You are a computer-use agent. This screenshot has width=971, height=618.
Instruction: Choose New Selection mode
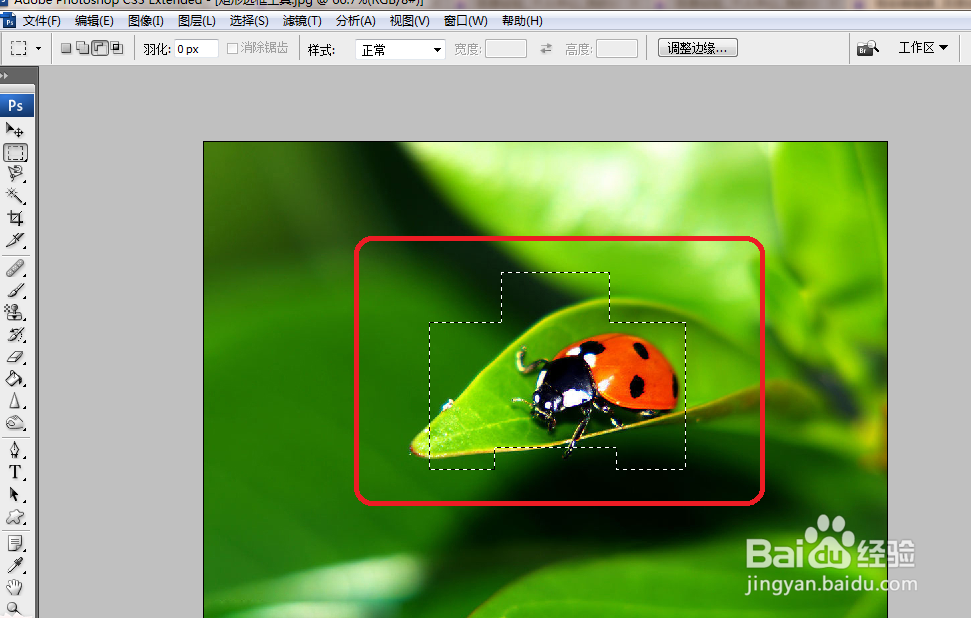coord(66,48)
